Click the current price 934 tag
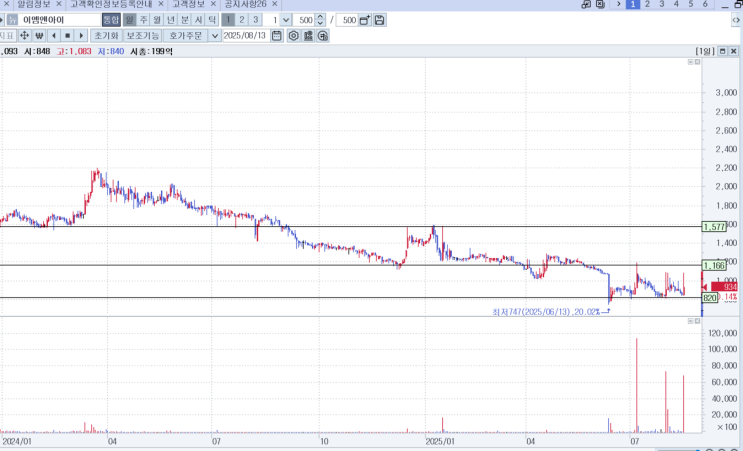 pos(724,287)
